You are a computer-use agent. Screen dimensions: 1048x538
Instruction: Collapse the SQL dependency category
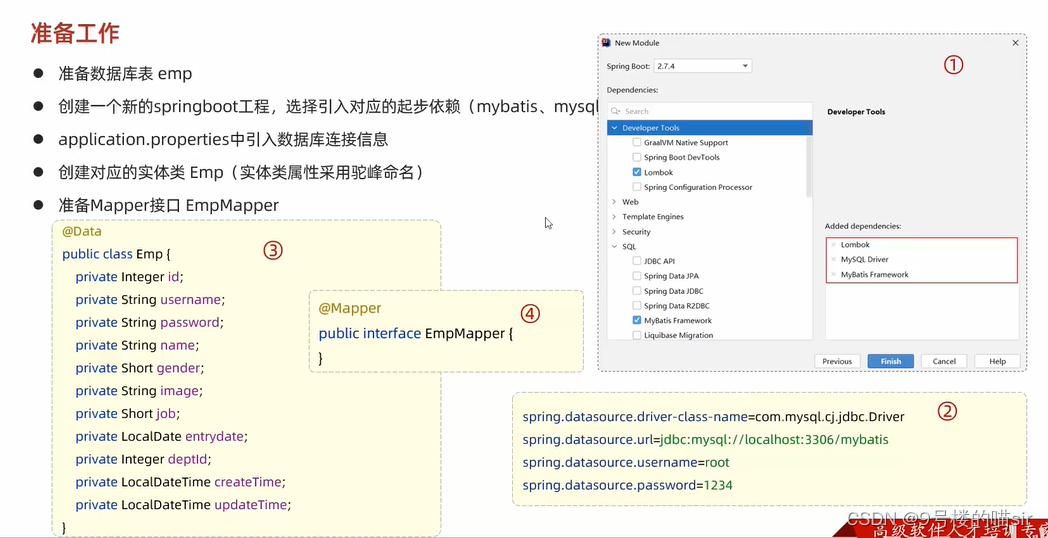tap(614, 247)
